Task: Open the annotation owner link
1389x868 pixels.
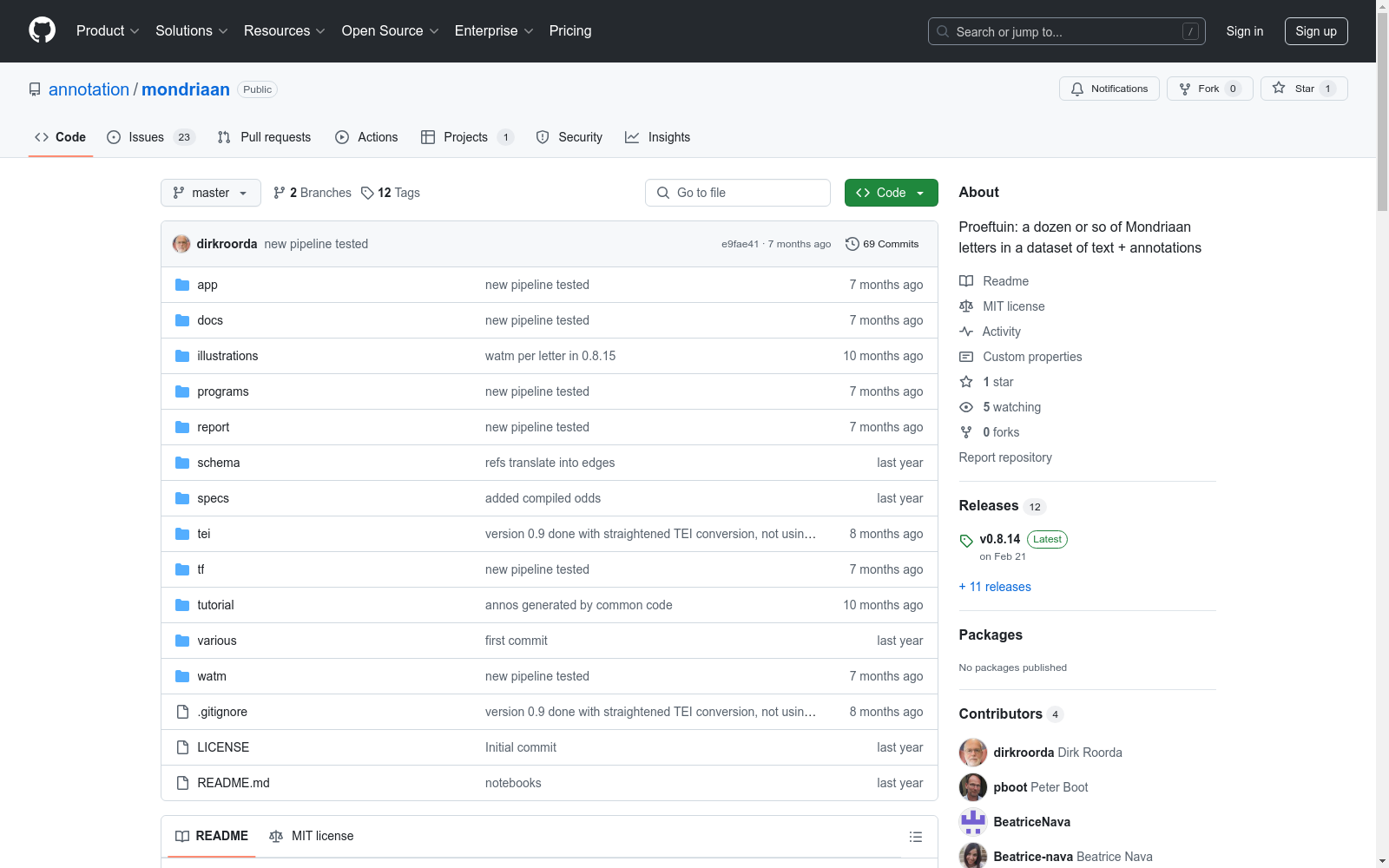Action: tap(89, 89)
